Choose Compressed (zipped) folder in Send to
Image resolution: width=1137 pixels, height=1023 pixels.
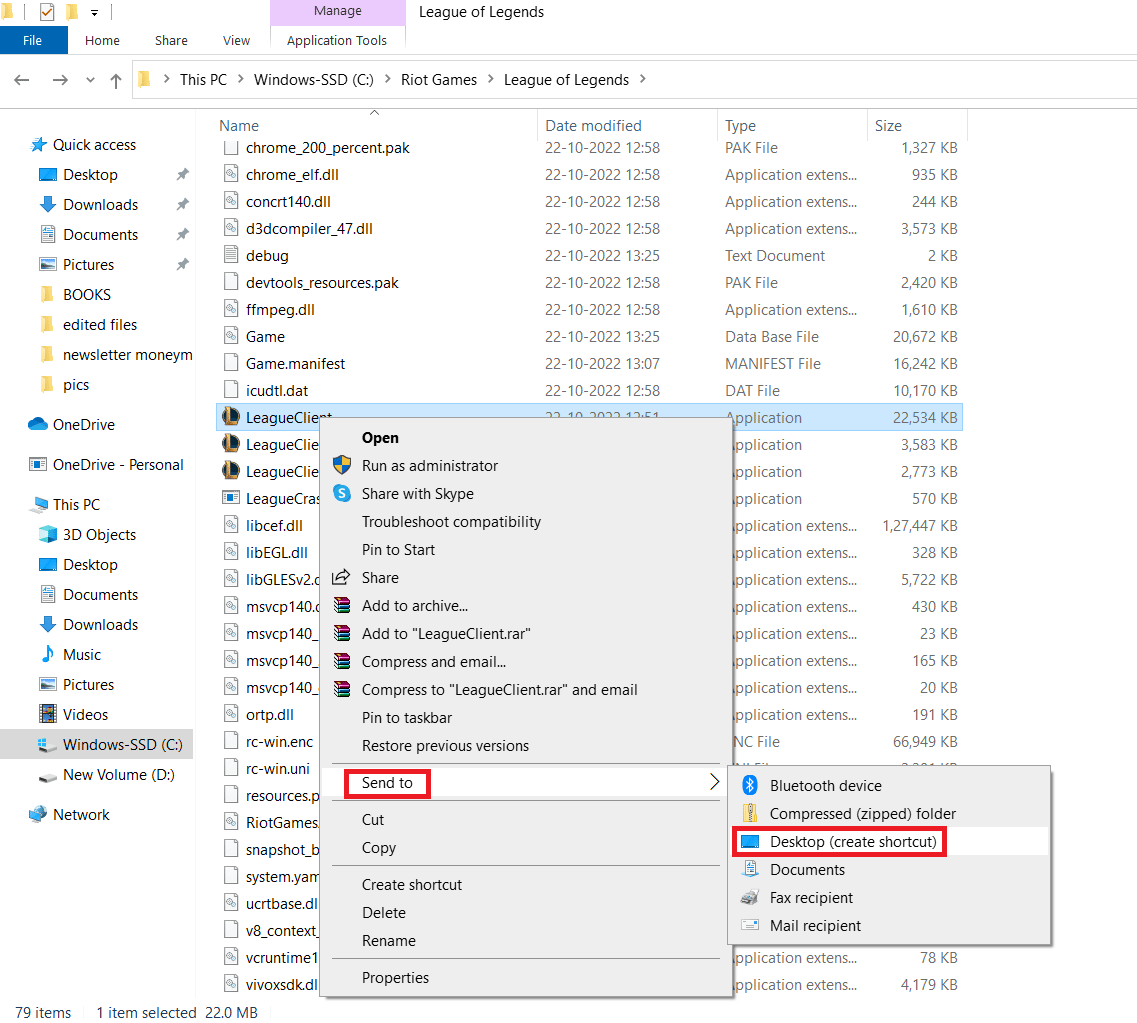(x=863, y=813)
